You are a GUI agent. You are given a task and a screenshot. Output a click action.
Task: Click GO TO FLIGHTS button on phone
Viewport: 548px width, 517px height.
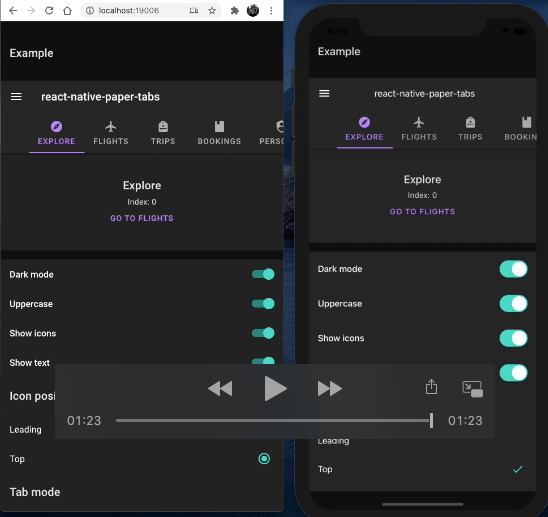point(422,211)
